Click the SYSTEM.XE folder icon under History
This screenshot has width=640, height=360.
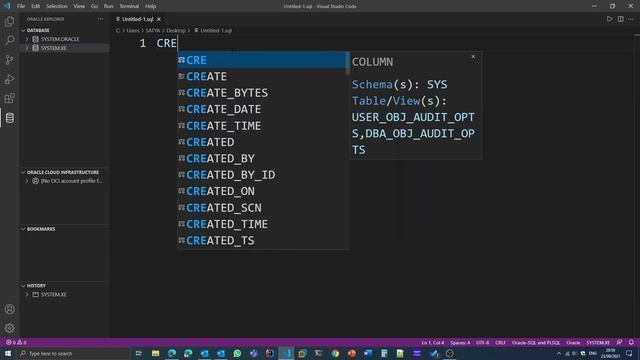click(x=36, y=294)
